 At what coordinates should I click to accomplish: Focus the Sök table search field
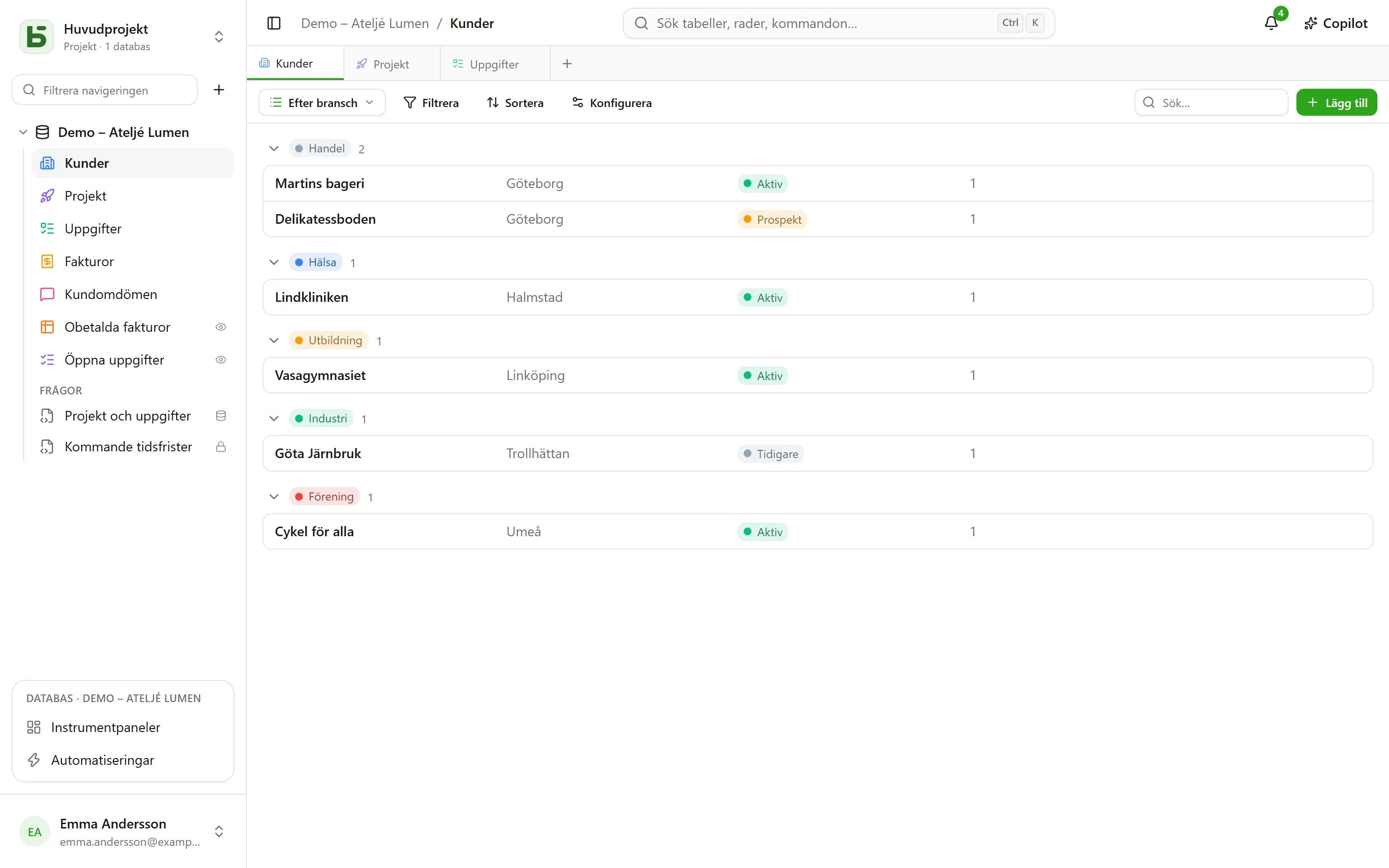coord(1211,102)
